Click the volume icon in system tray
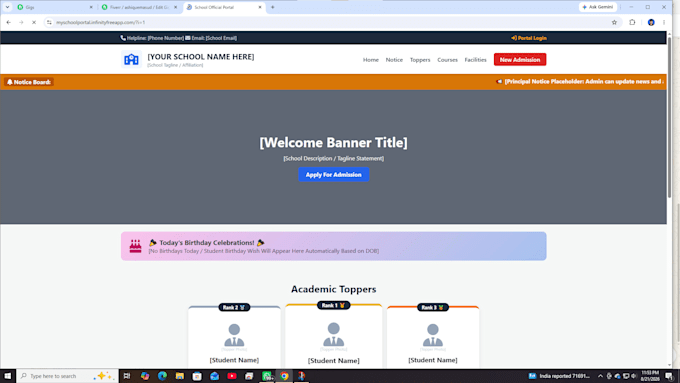The width and height of the screenshot is (680, 383). point(634,376)
